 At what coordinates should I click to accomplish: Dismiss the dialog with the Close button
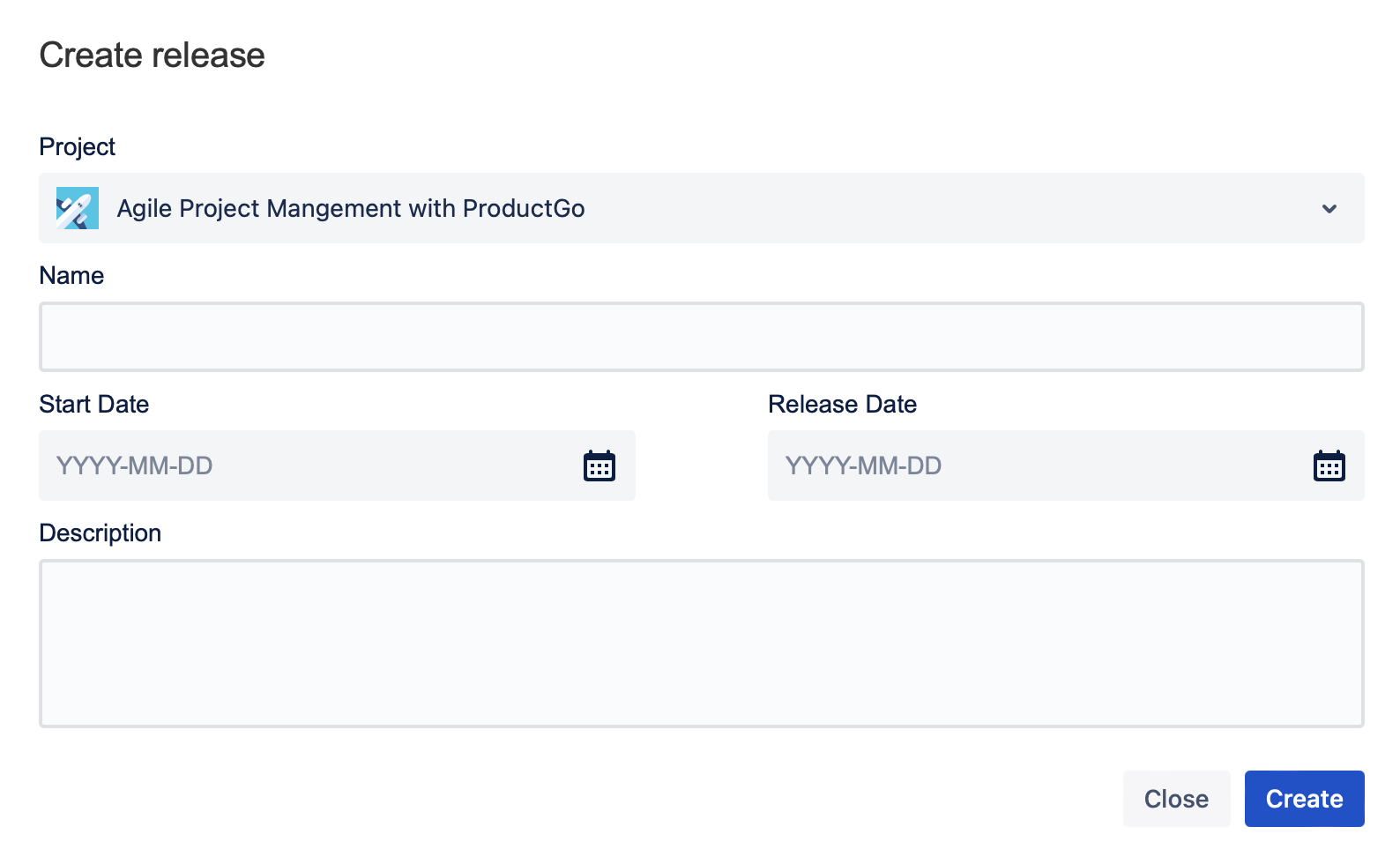1176,799
